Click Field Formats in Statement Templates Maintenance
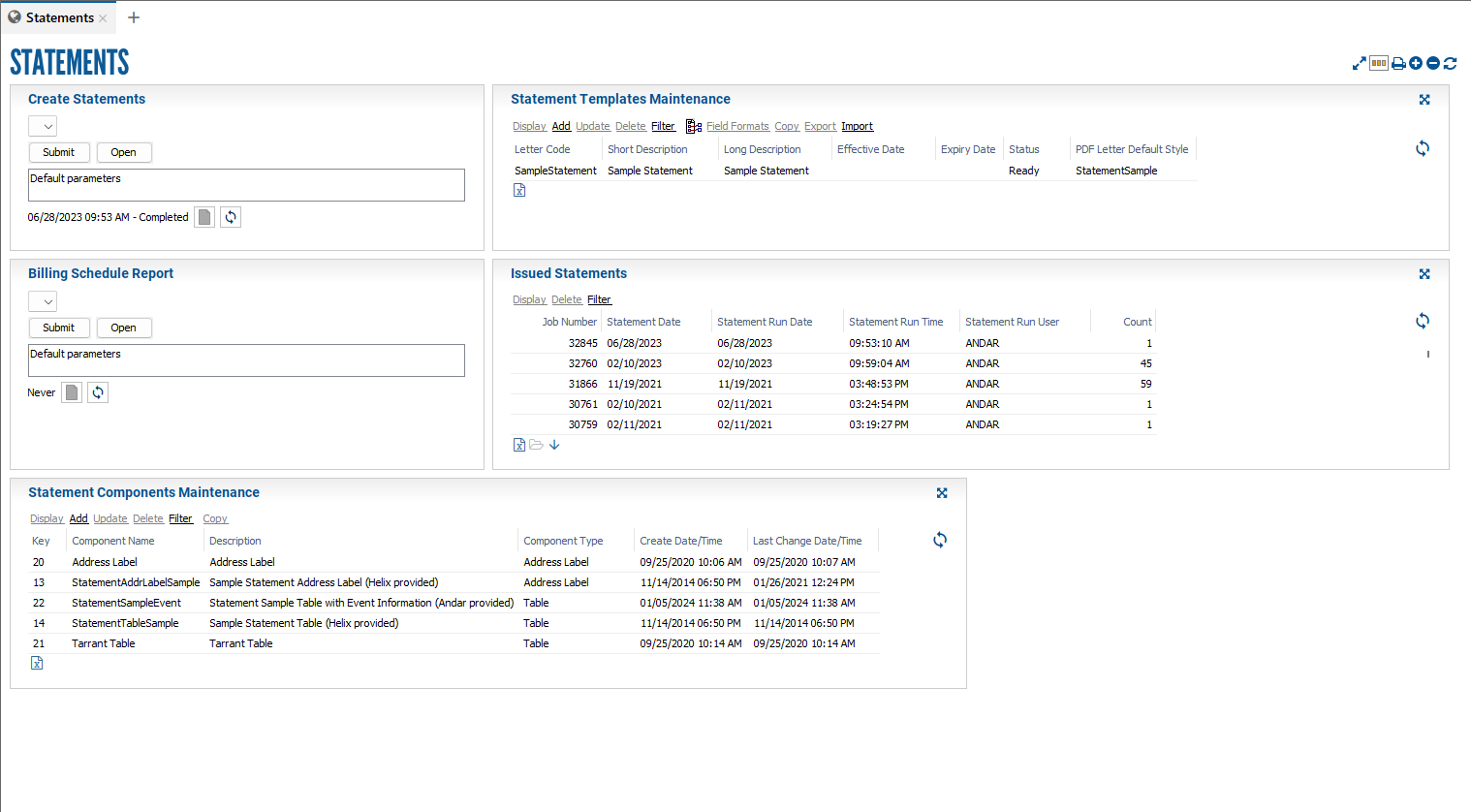The image size is (1471, 812). click(737, 126)
